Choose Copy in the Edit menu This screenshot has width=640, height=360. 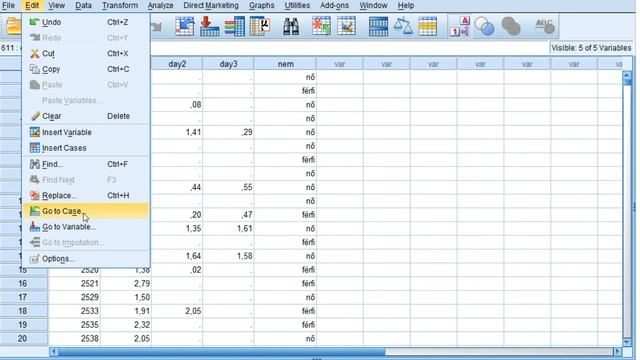[x=86, y=69]
